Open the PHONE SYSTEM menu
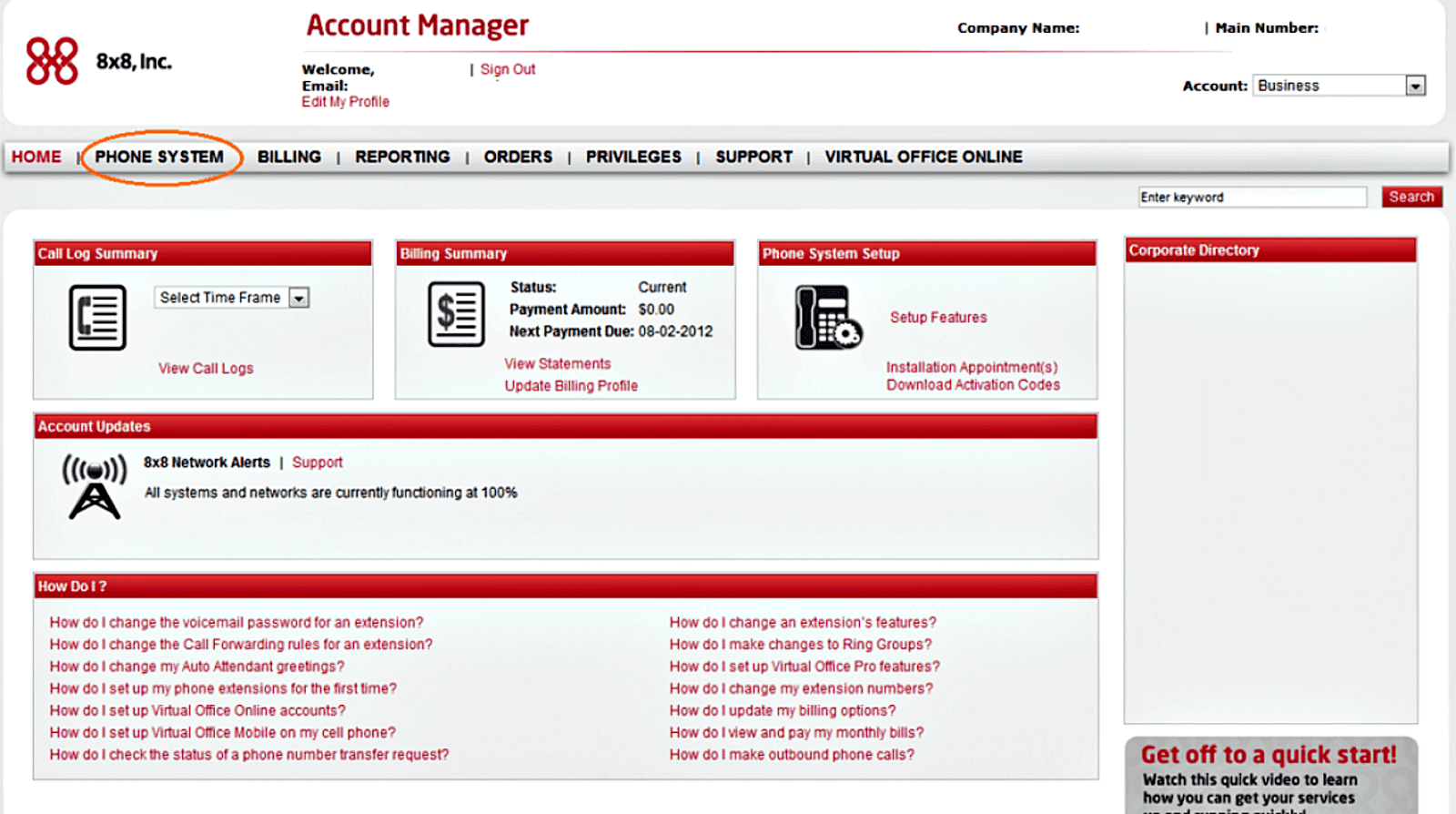1456x814 pixels. pos(159,157)
